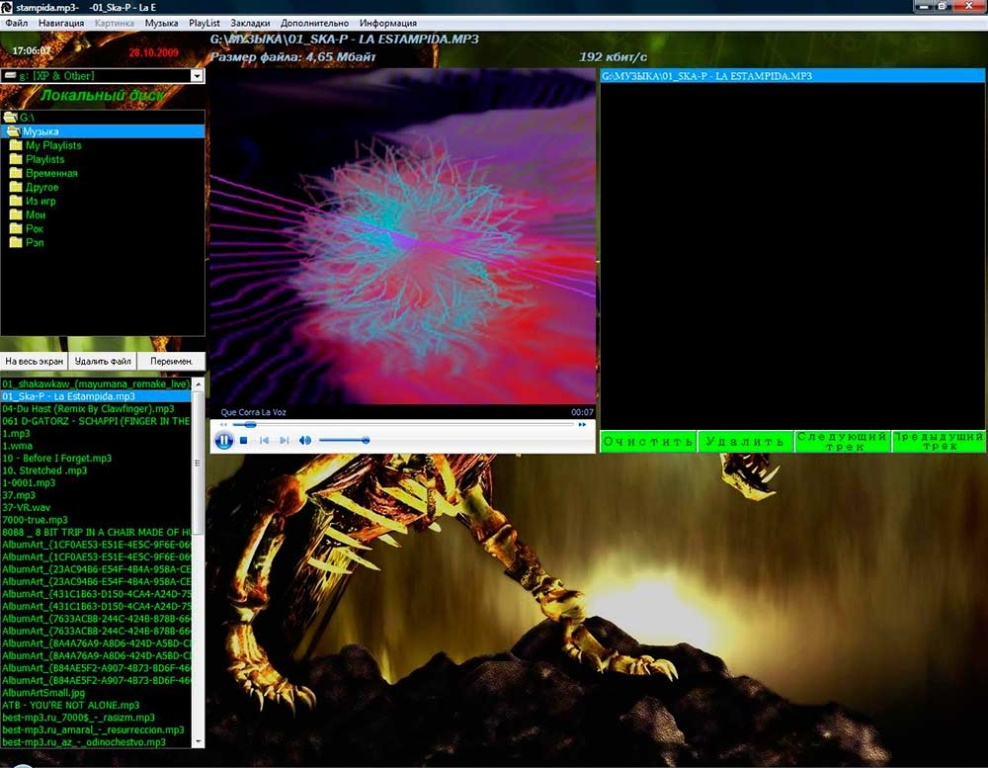This screenshot has width=988, height=768.
Task: Click the rewind arrows on seek bar
Action: (223, 425)
